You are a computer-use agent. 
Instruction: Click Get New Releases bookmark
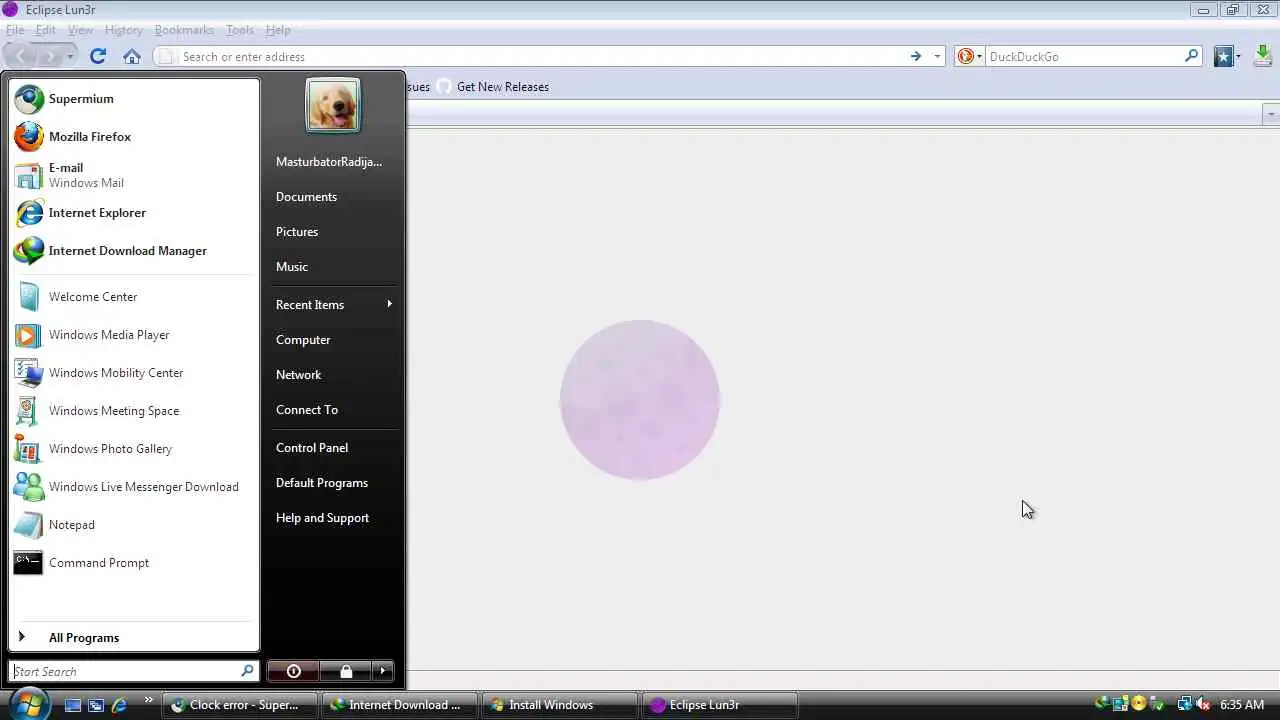click(493, 87)
